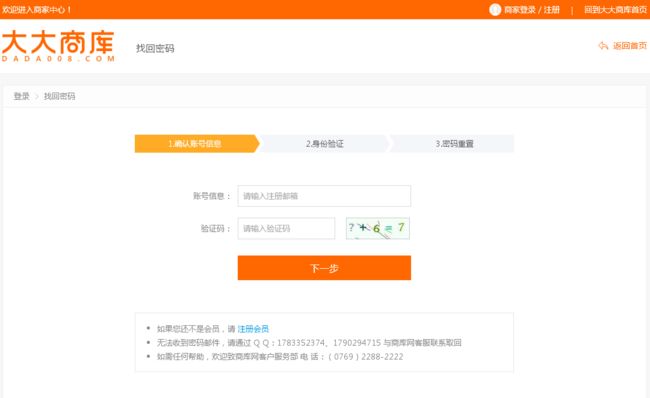Click the 账号信息 label

coord(211,196)
